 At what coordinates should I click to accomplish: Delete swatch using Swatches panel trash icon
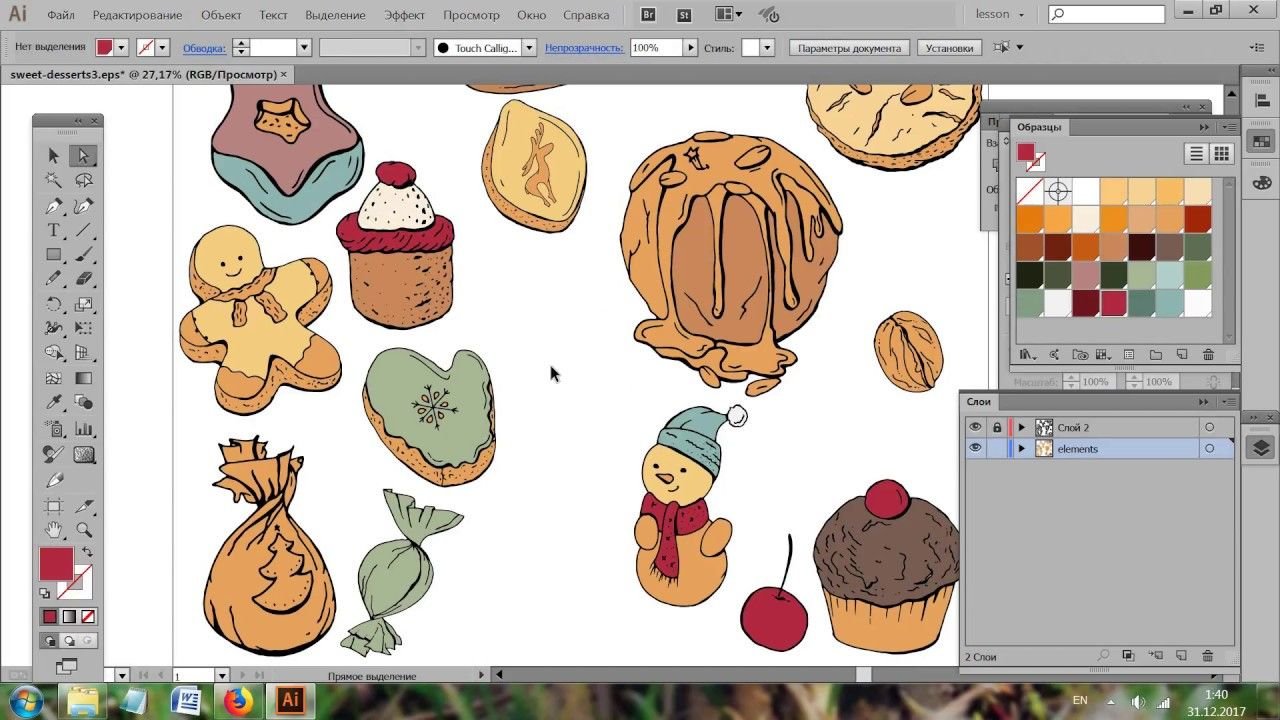(1208, 355)
